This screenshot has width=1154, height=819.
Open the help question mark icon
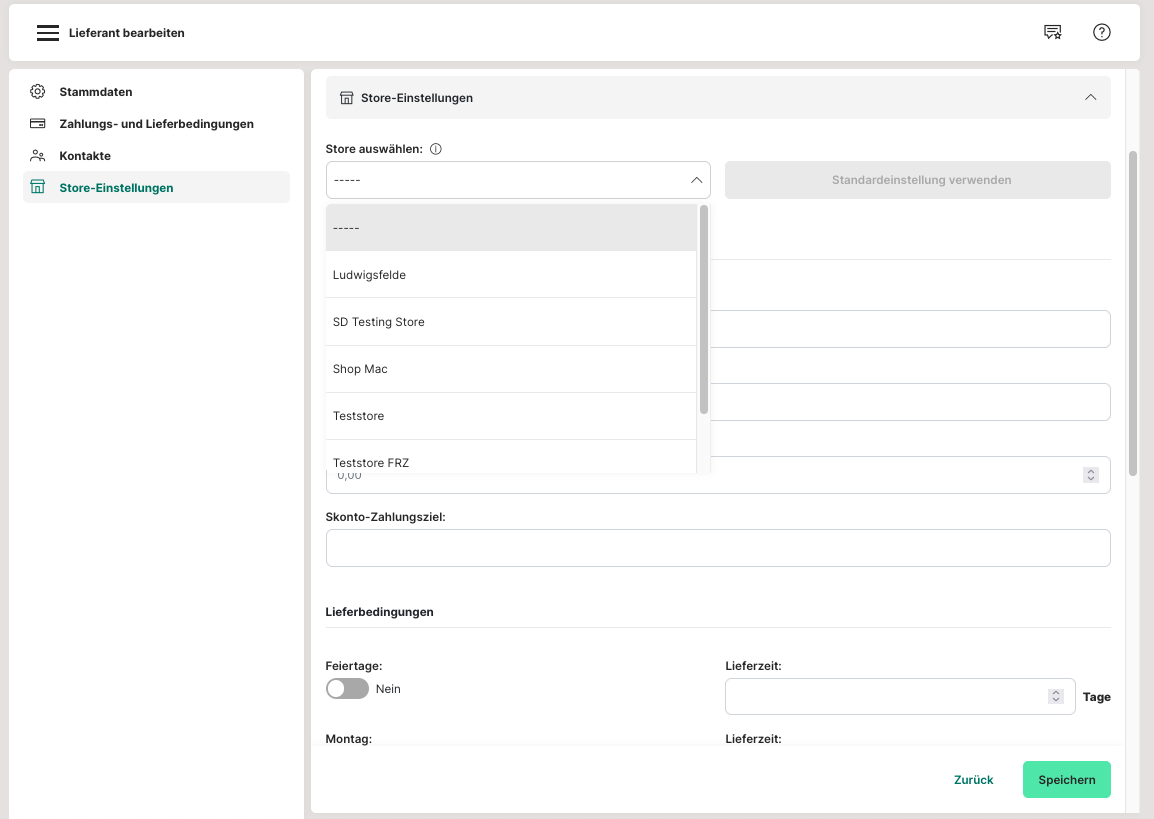coord(1102,33)
